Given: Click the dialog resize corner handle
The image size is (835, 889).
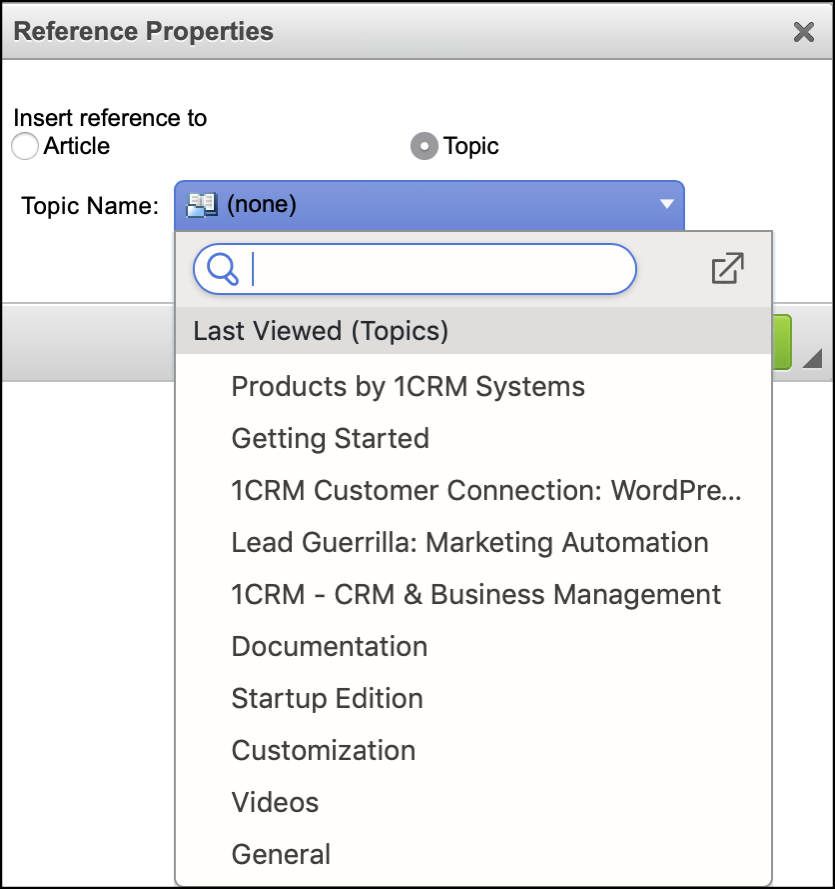Looking at the screenshot, I should click(813, 359).
